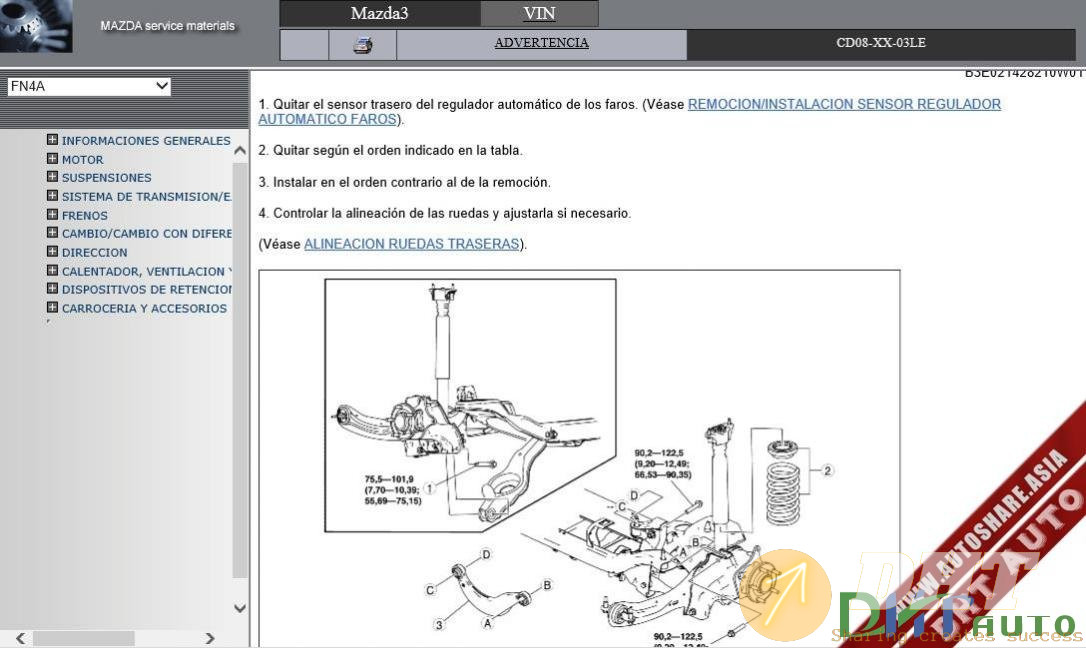This screenshot has width=1086, height=648.
Task: Open the DIRECCION section
Action: (94, 253)
